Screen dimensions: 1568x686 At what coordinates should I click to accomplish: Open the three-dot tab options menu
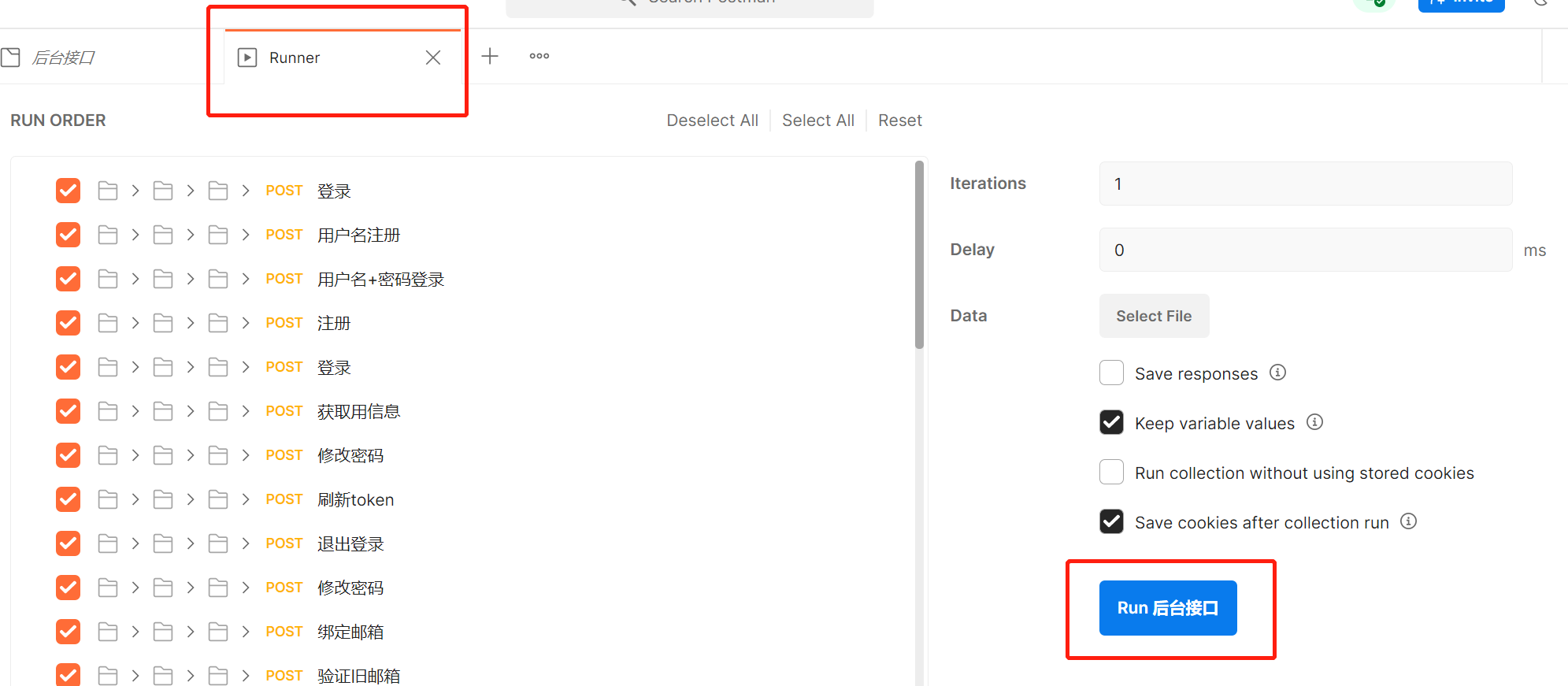pos(539,56)
